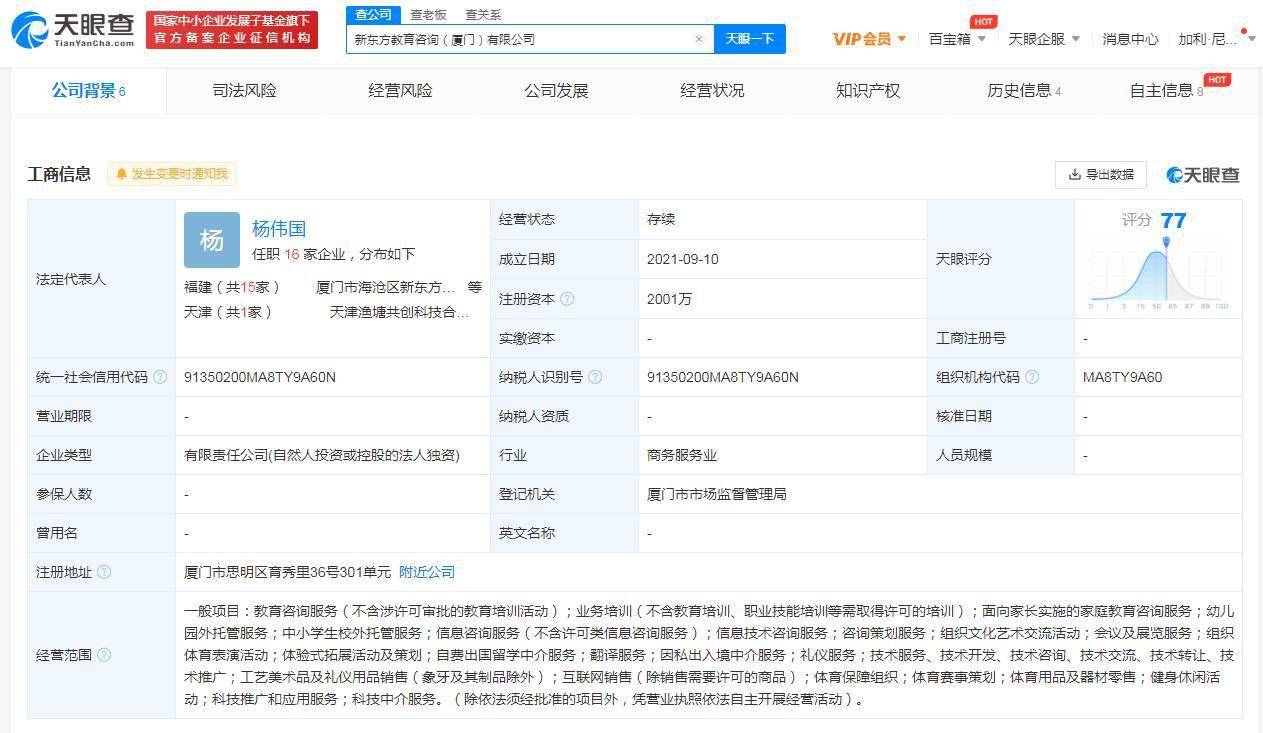Click the 国家中小企业发展子基金旗下 red banner

[231, 30]
